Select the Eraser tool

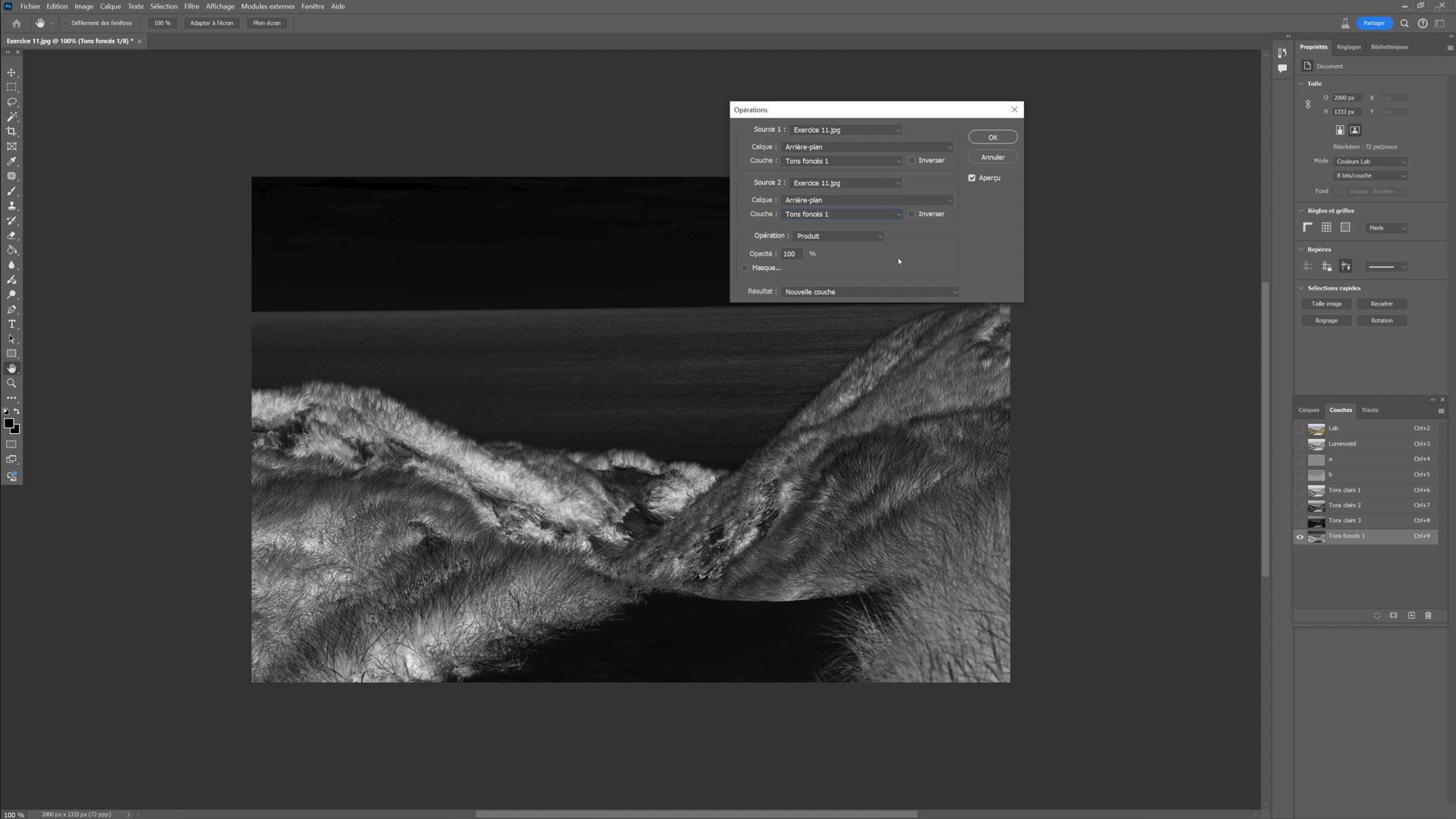[x=11, y=235]
